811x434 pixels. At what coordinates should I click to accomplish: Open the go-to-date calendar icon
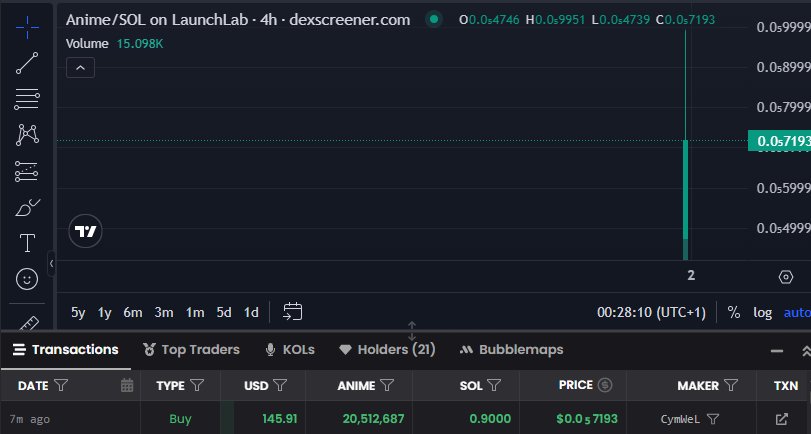293,312
